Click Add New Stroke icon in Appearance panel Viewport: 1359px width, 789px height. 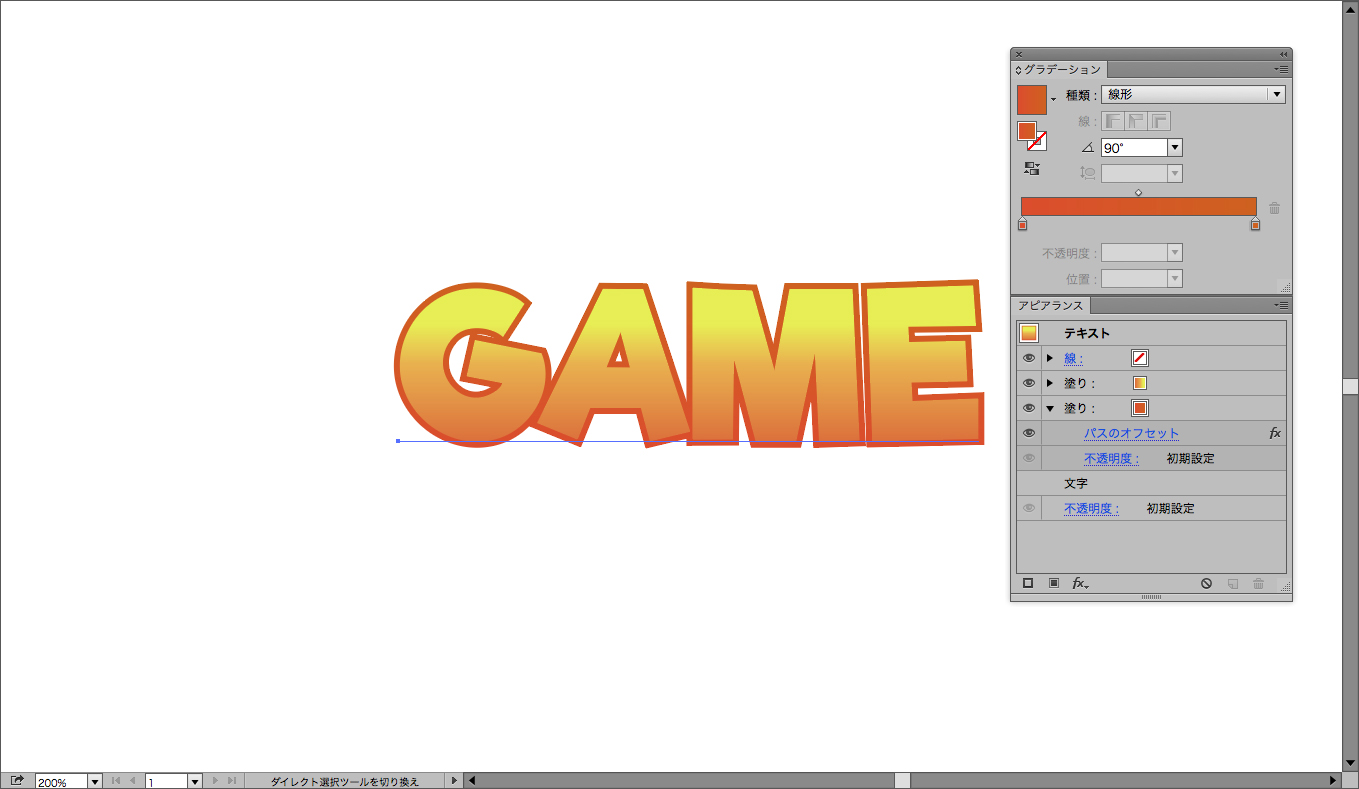coord(1028,583)
